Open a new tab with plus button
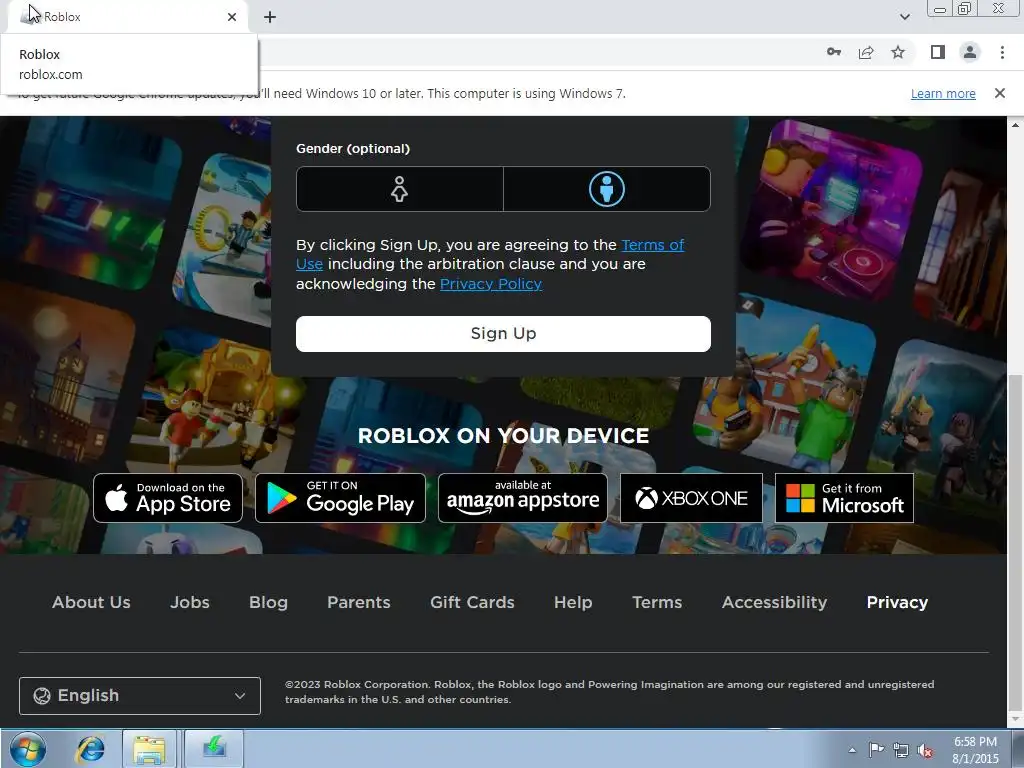Screen dimensions: 1024x768 [x=270, y=17]
